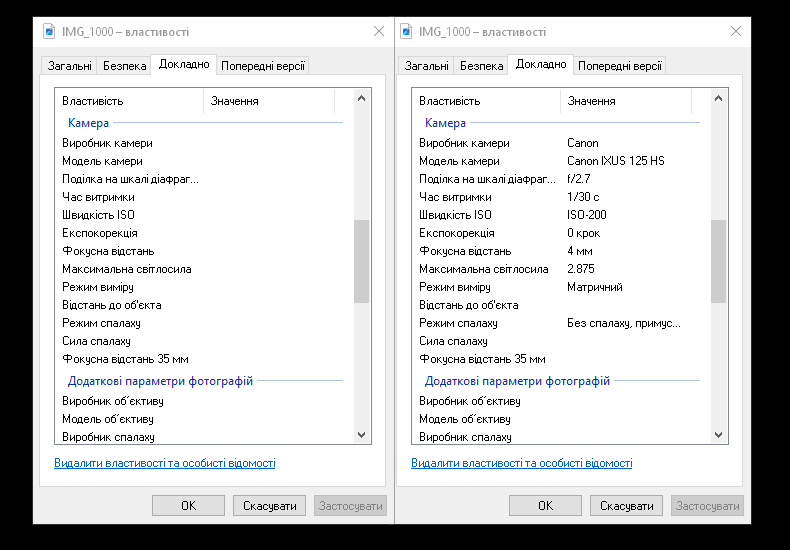The width and height of the screenshot is (790, 550).
Task: Click 0 крок exposure compensation value
Action: pyautogui.click(x=583, y=233)
